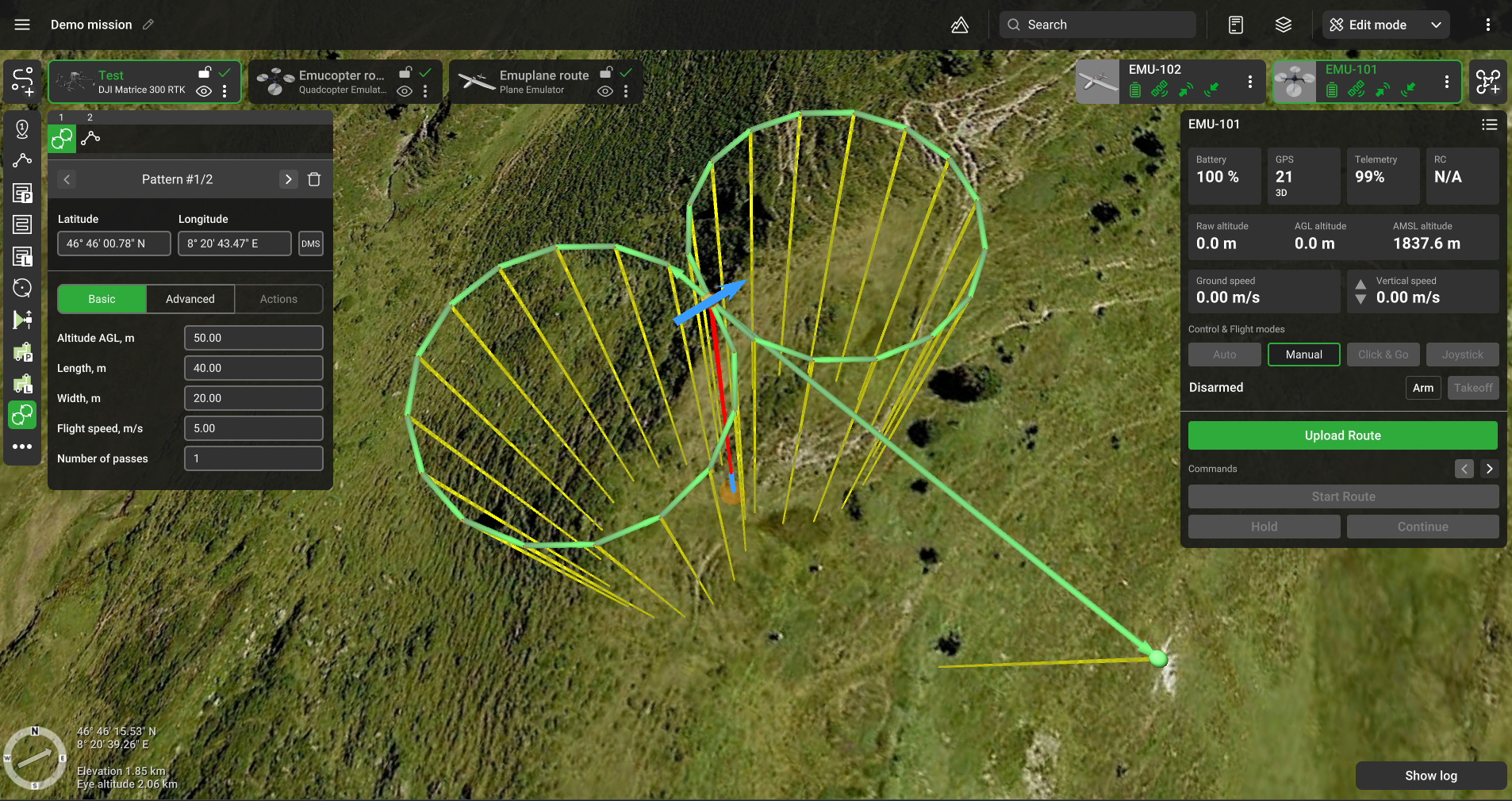Open the compass at bottom left
Viewport: 1512px width, 801px height.
(35, 758)
